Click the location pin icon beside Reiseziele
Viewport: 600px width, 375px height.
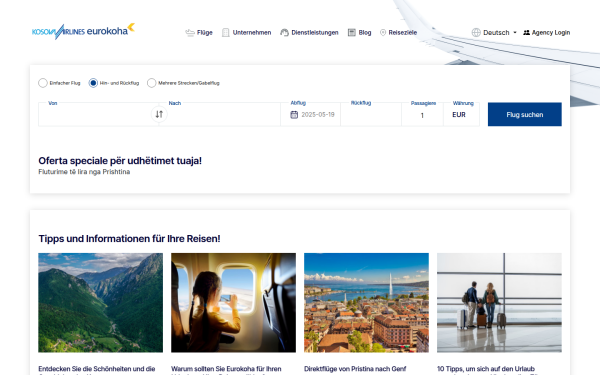click(383, 33)
